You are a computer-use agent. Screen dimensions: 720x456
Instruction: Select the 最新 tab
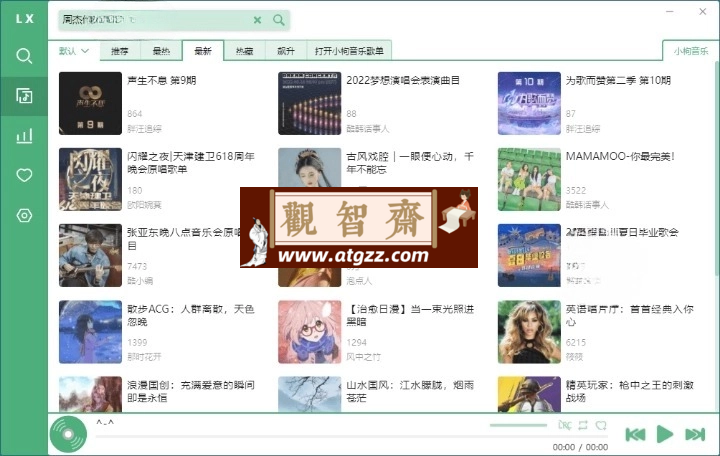click(203, 51)
